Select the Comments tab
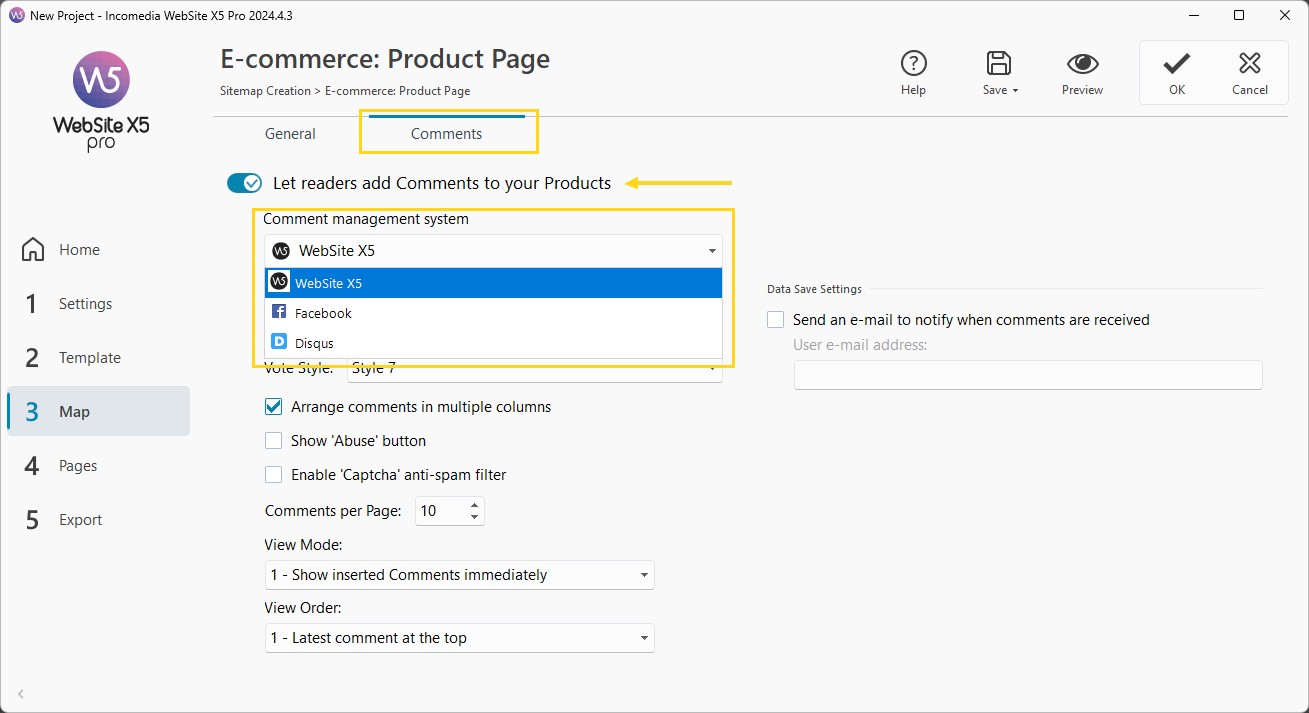This screenshot has height=713, width=1309. (x=447, y=134)
